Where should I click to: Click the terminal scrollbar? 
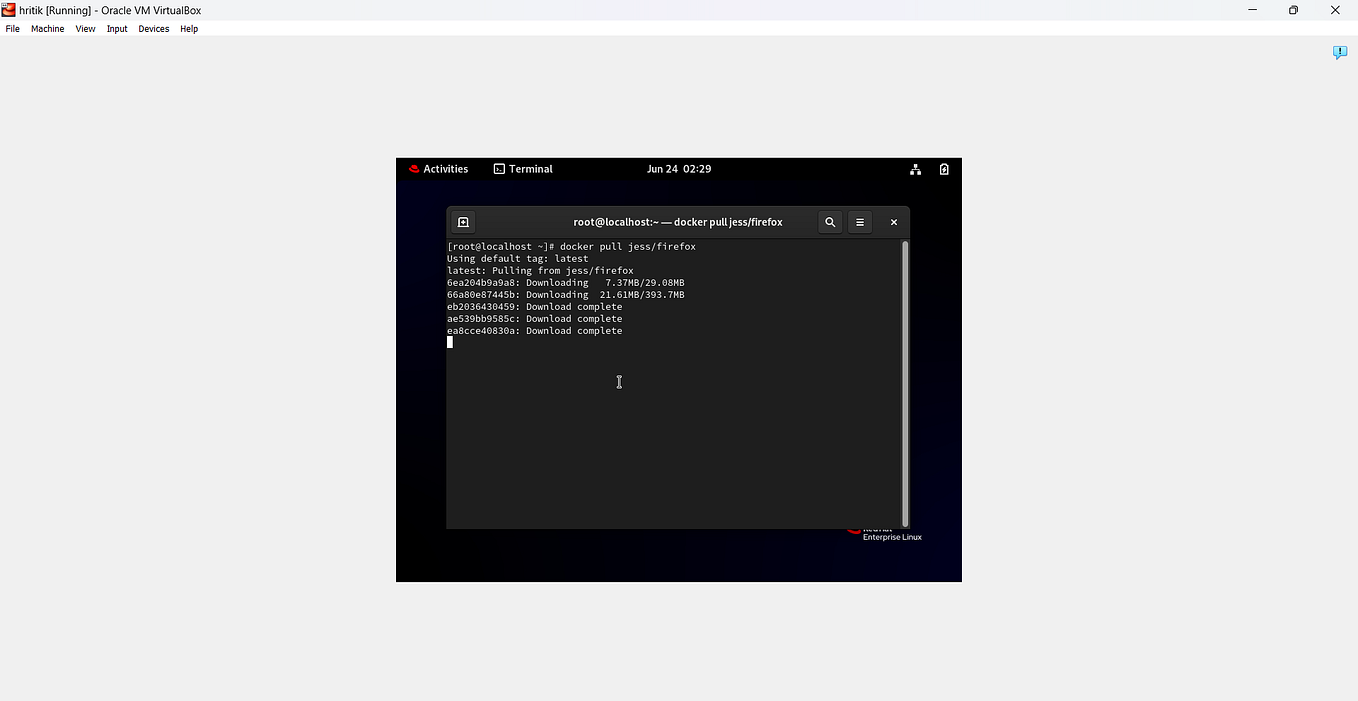905,380
